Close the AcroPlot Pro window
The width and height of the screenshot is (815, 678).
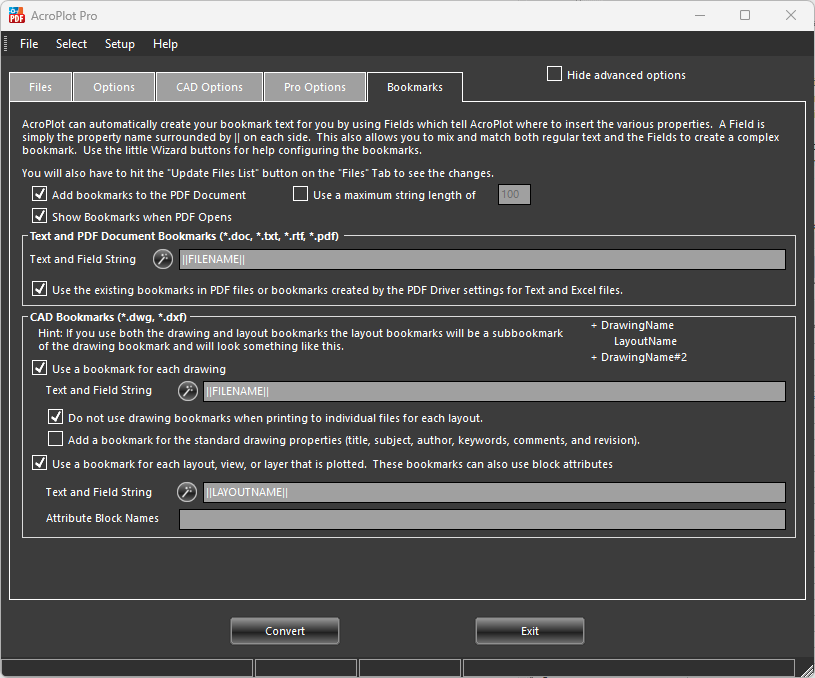pyautogui.click(x=791, y=16)
